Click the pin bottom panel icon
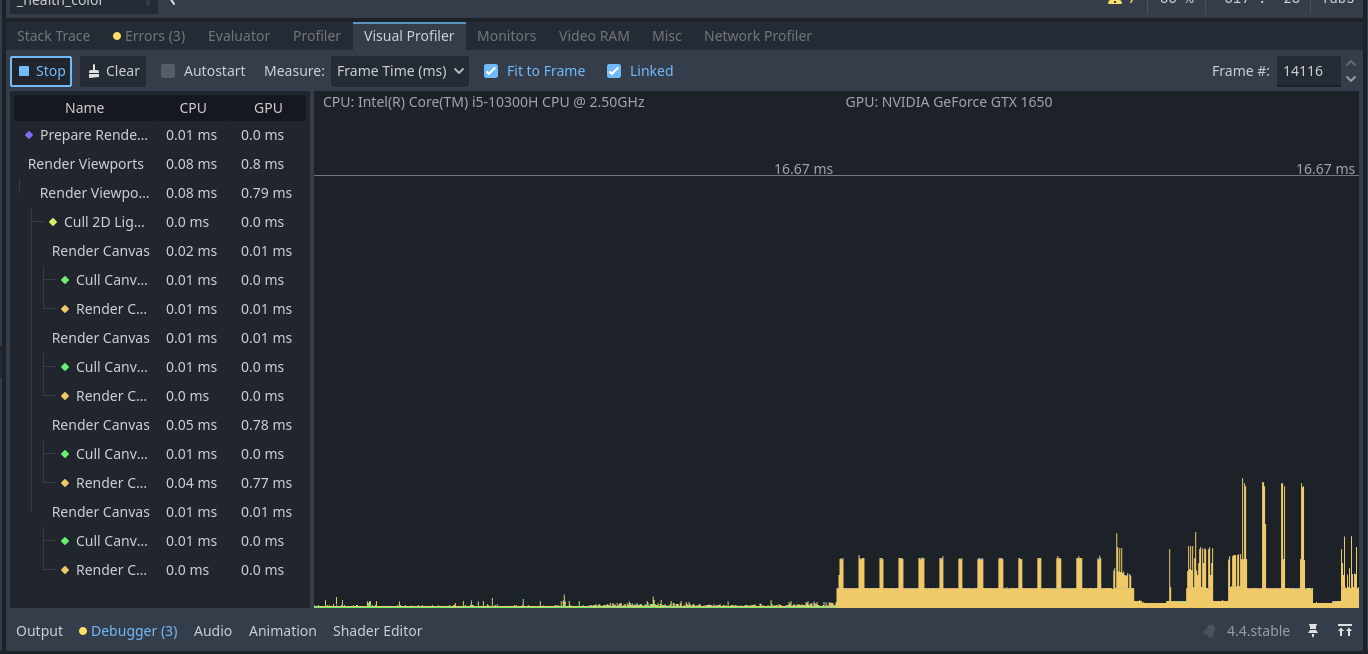Viewport: 1368px width, 654px height. pos(1313,631)
